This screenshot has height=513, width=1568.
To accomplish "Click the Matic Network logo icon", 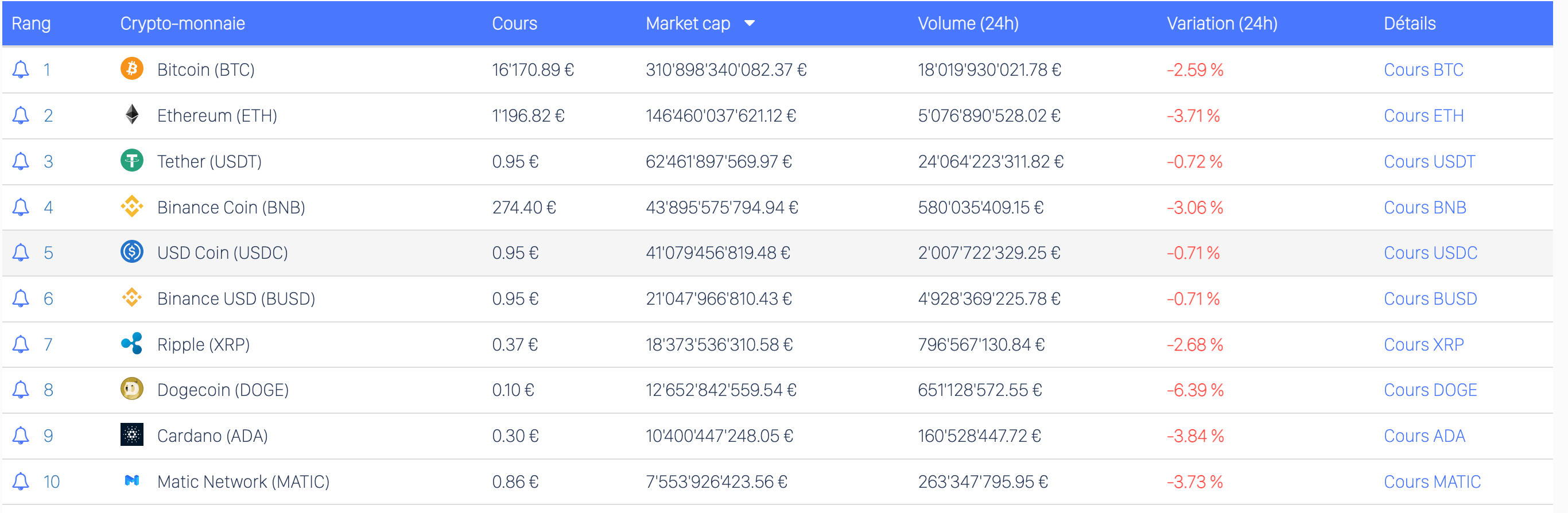I will tap(131, 481).
